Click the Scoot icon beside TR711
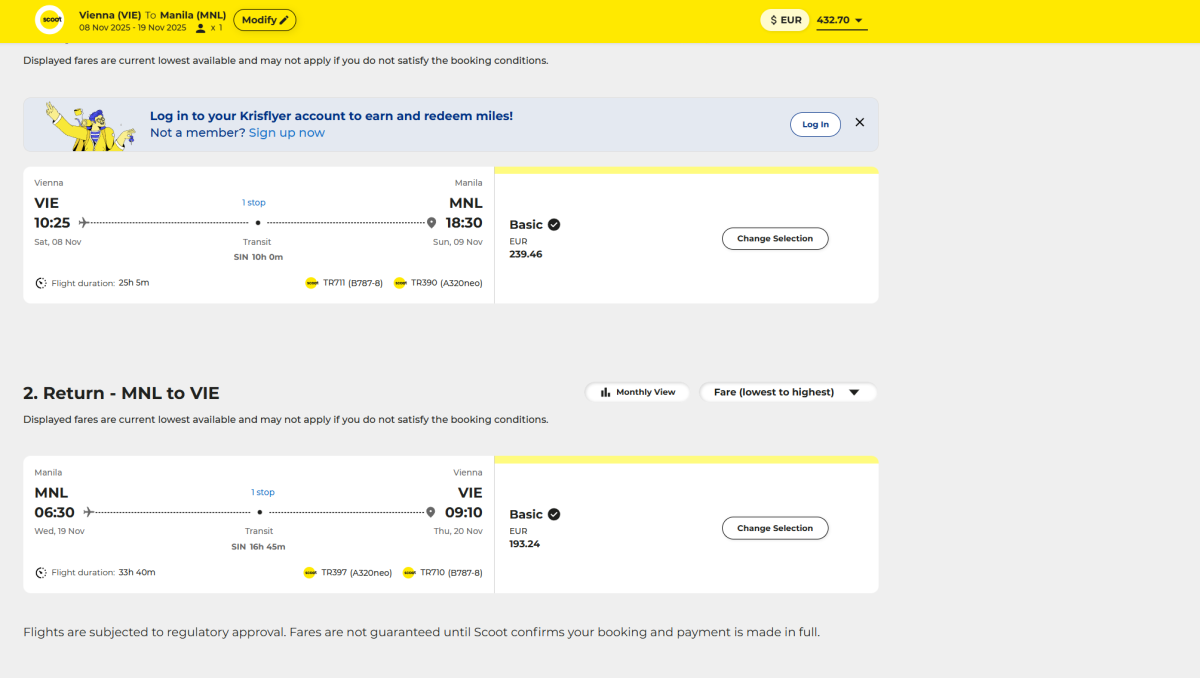This screenshot has width=1200, height=678. 311,283
